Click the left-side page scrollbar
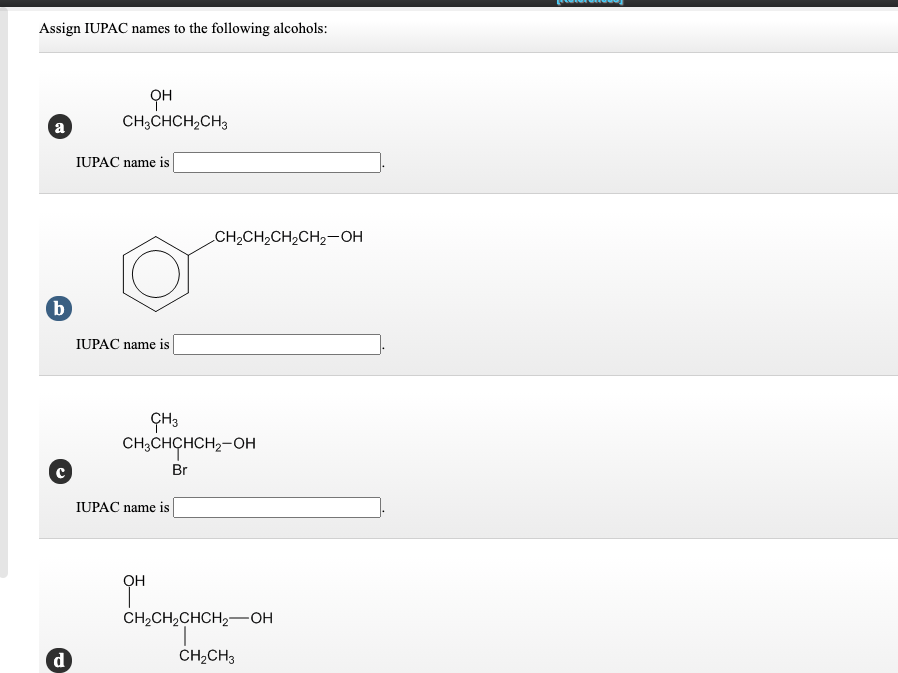Viewport: 898px width, 673px height. pyautogui.click(x=4, y=300)
